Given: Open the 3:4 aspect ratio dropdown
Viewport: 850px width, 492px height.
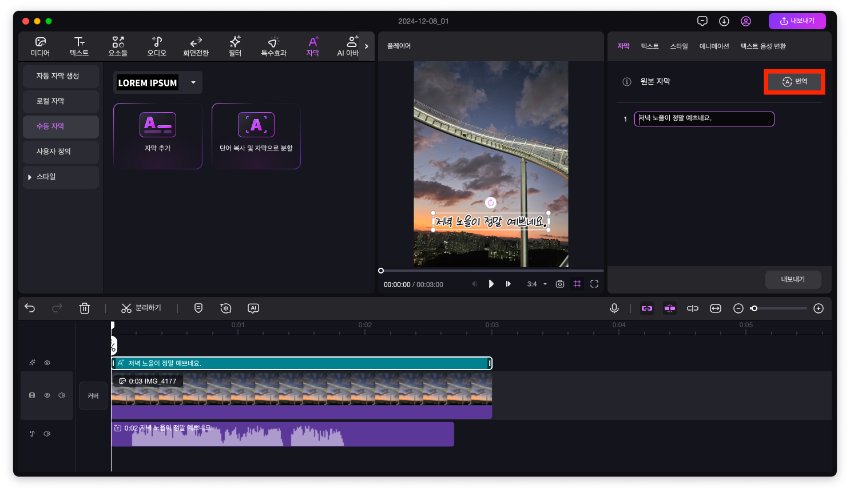Looking at the screenshot, I should 537,284.
